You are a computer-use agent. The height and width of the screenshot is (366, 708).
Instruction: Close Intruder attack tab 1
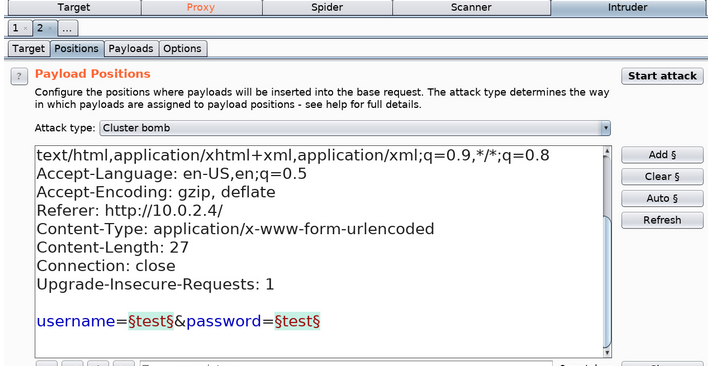pos(25,28)
